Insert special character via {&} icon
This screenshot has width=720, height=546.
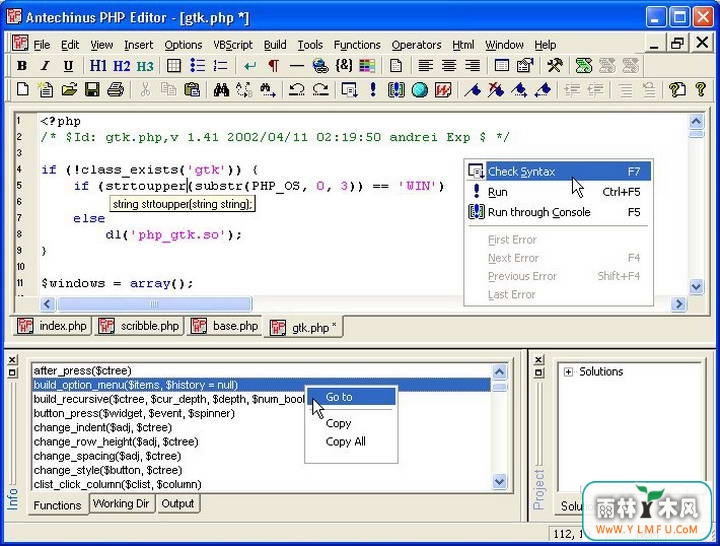343,66
